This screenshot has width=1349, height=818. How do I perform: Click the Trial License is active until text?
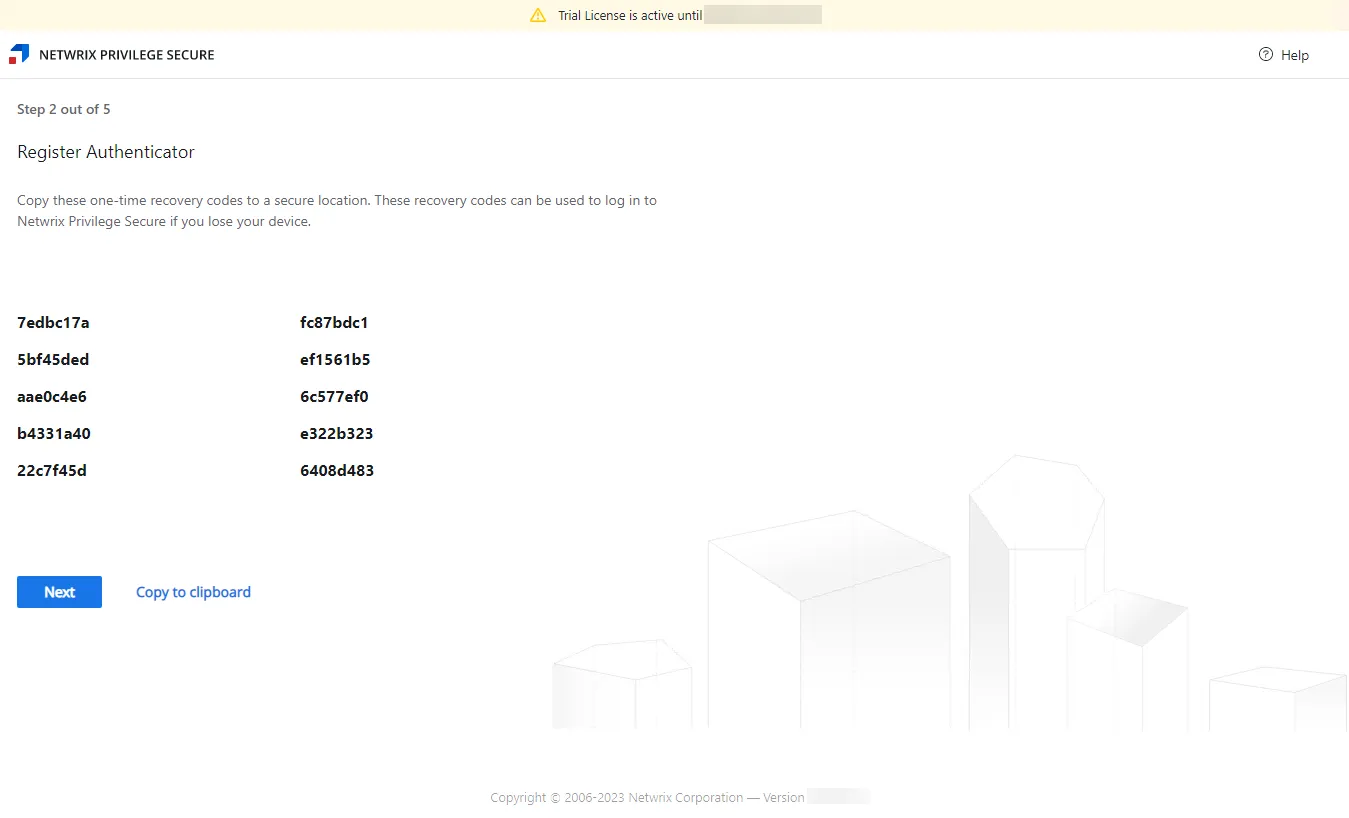coord(630,16)
